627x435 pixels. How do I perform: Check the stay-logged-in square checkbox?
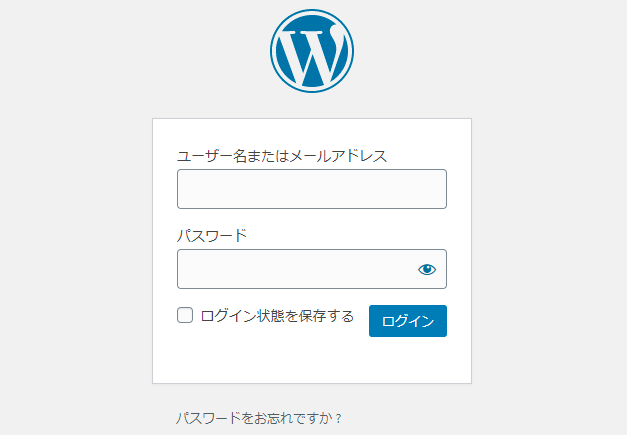coord(185,315)
